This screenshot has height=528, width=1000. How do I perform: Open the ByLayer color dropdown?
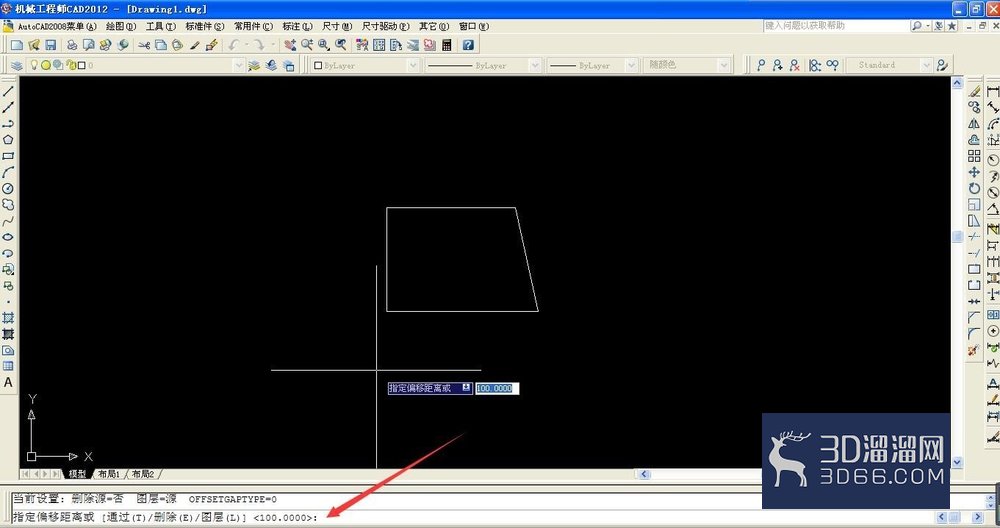(413, 65)
